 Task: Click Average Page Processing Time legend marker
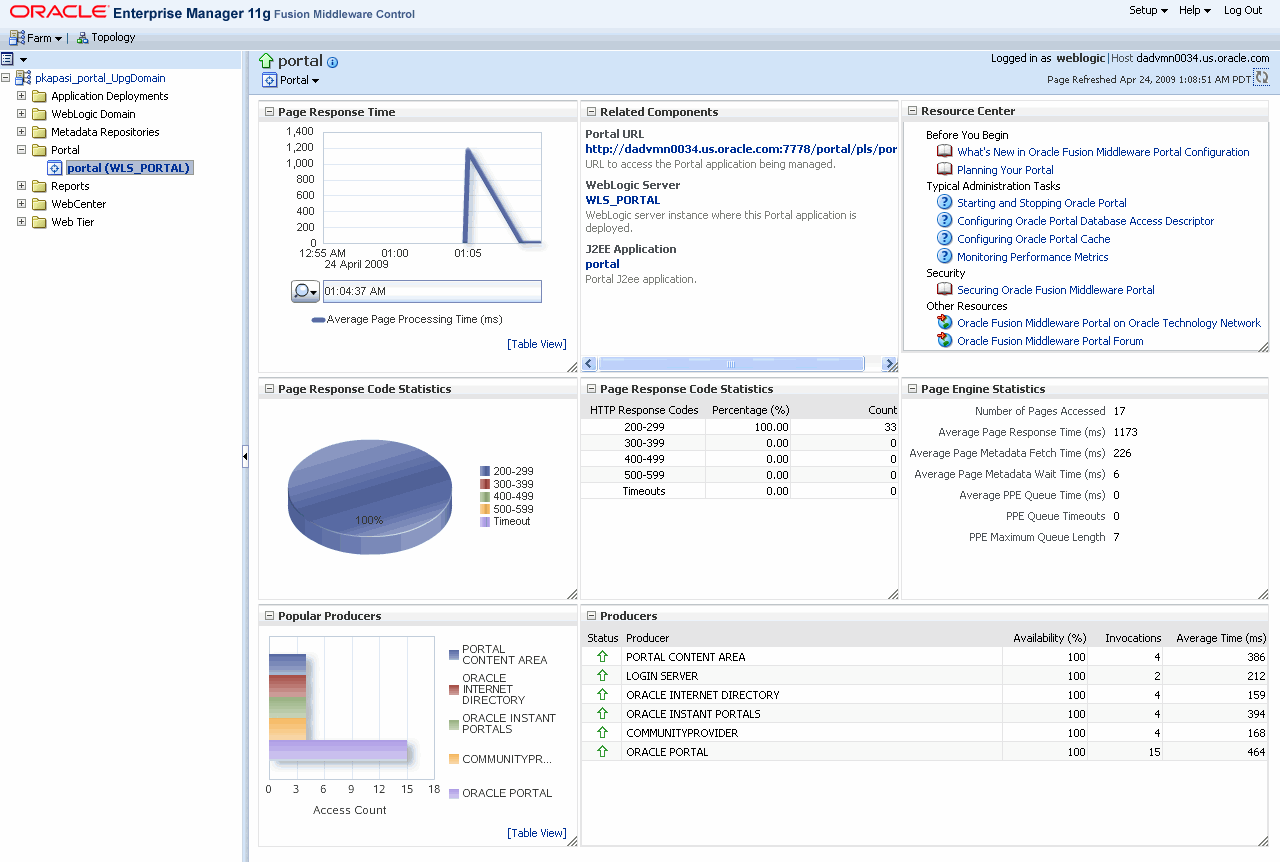[319, 320]
